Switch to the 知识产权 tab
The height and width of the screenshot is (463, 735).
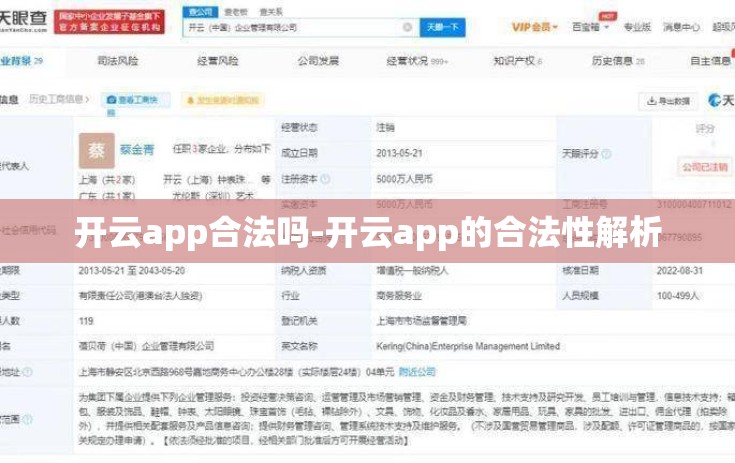point(518,61)
